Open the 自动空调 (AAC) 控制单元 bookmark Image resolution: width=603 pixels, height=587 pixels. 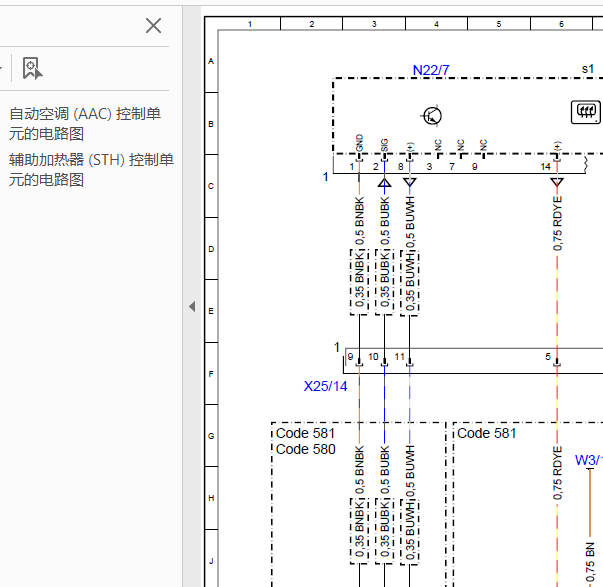point(85,124)
